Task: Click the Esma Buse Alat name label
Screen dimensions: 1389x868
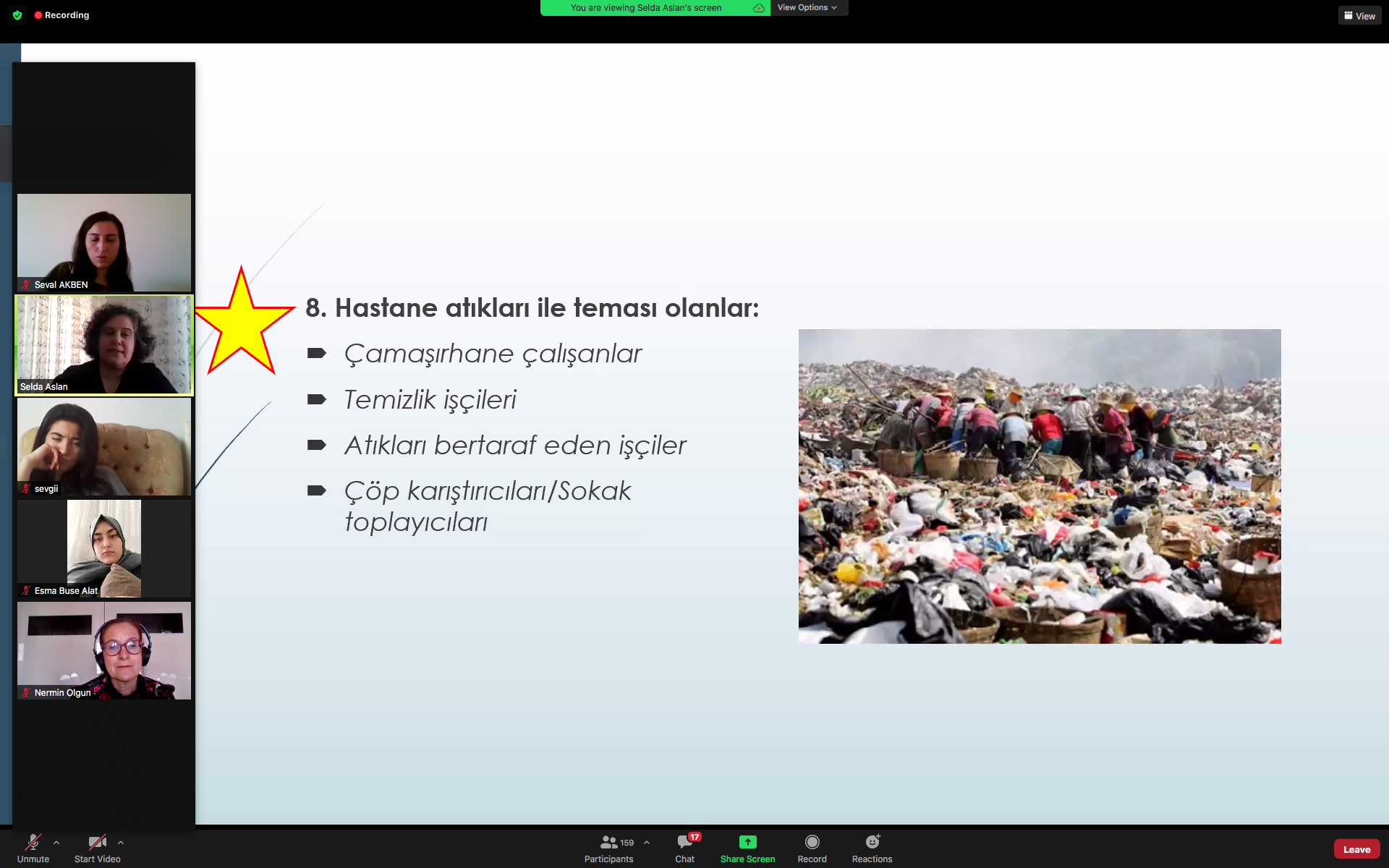Action: pyautogui.click(x=66, y=591)
